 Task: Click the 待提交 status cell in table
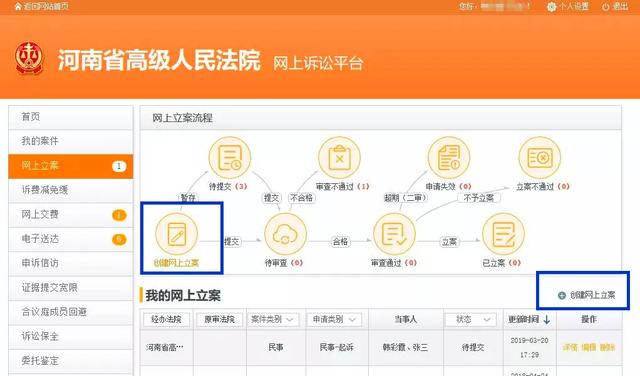pyautogui.click(x=473, y=347)
